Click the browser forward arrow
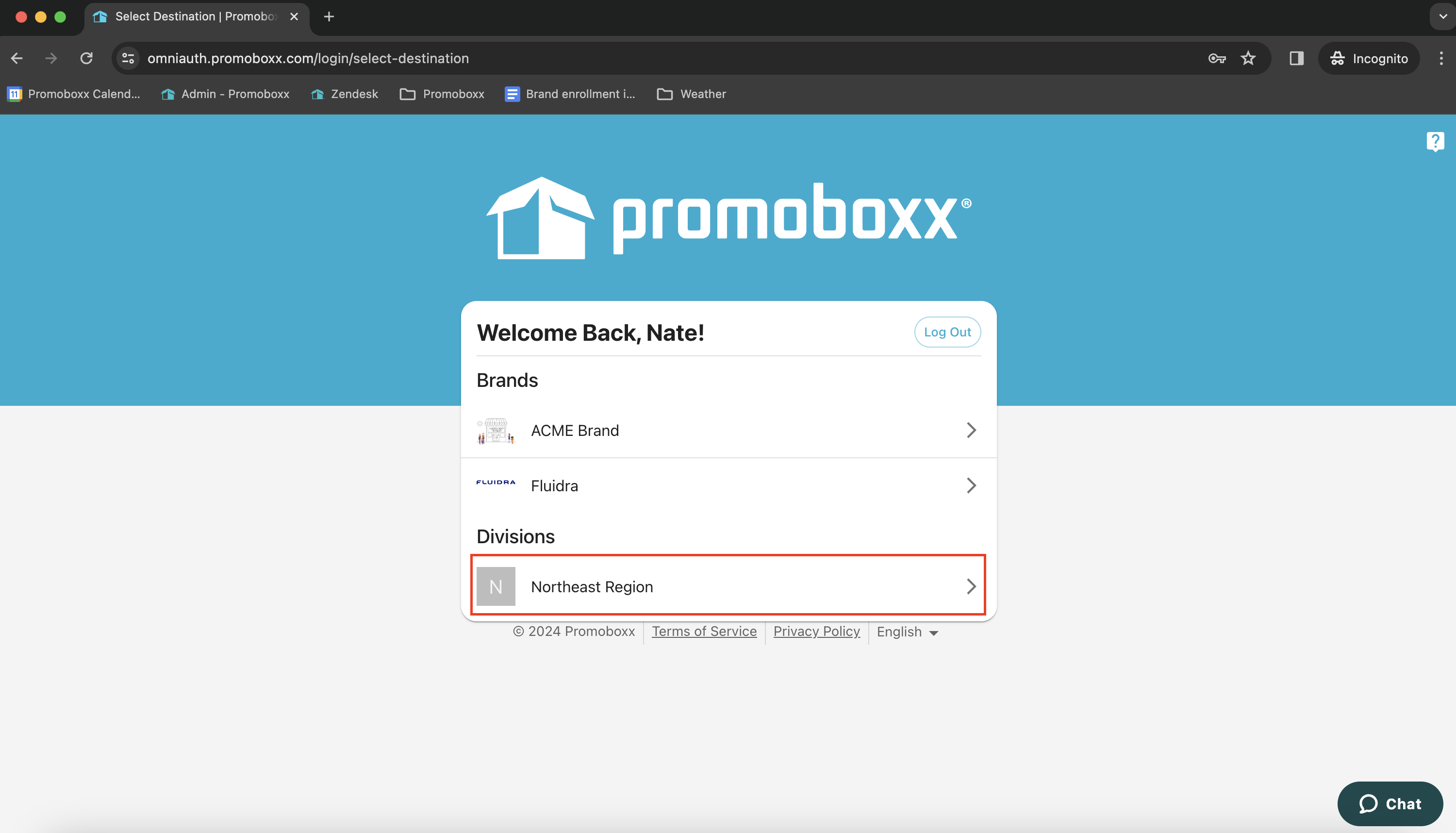The height and width of the screenshot is (833, 1456). [51, 58]
